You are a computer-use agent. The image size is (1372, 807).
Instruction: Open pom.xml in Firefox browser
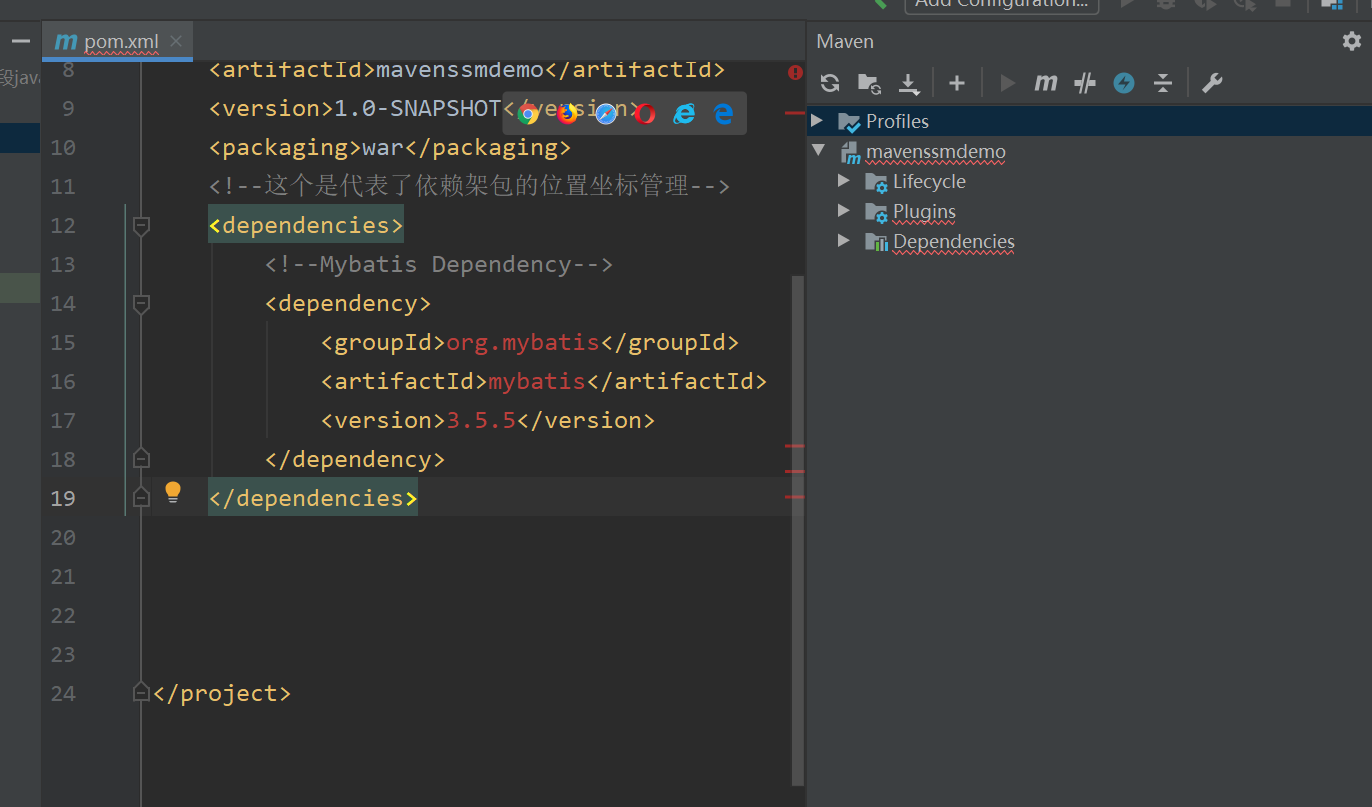pyautogui.click(x=568, y=113)
